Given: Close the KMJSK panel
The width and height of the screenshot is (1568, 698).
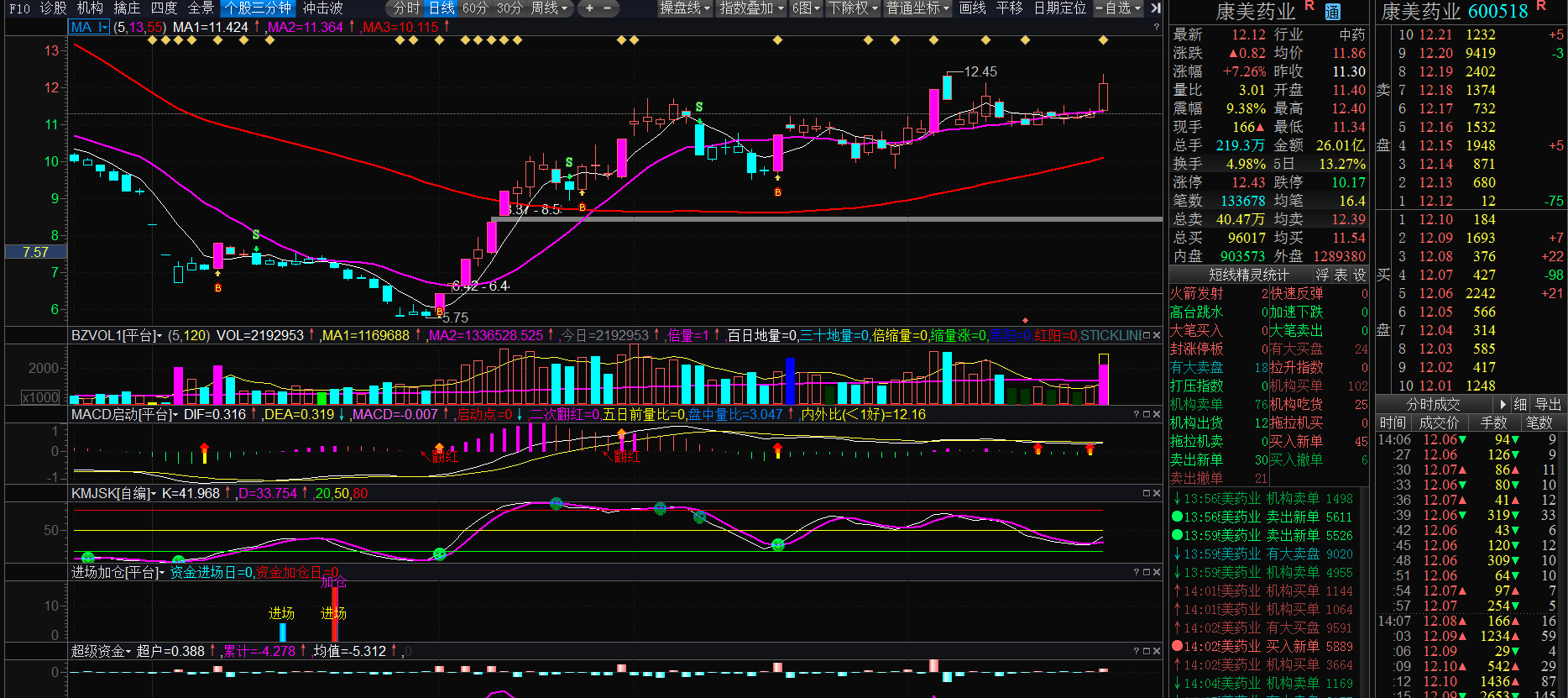Looking at the screenshot, I should (1157, 493).
